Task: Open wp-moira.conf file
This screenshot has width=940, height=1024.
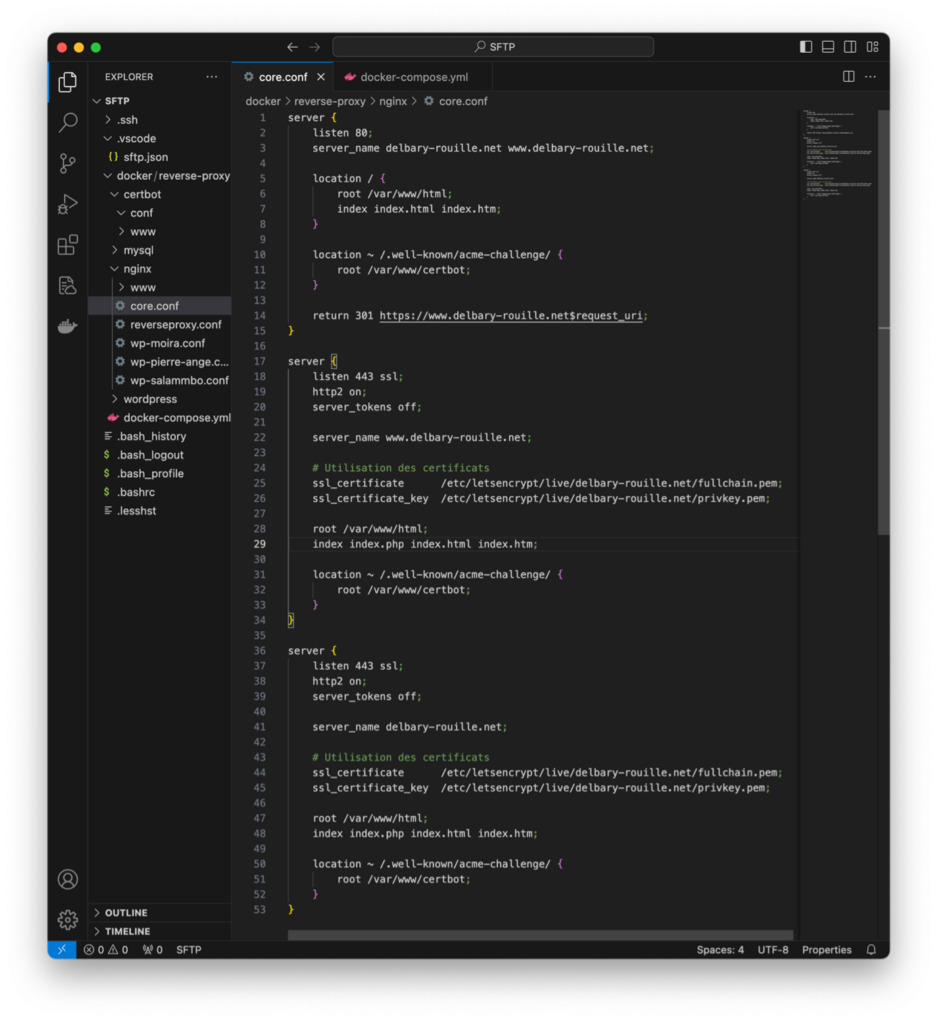Action: click(160, 343)
